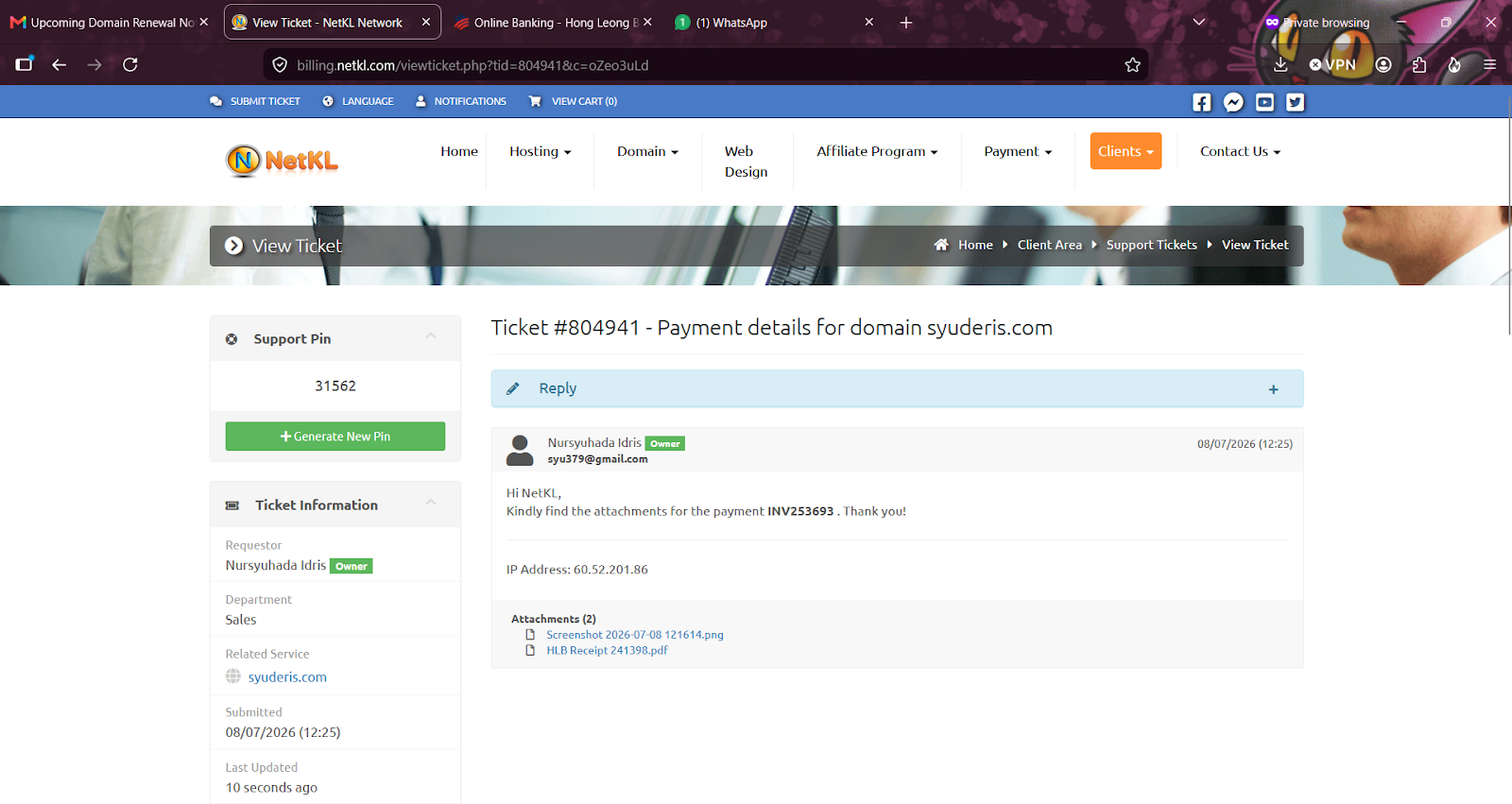The image size is (1512, 804).
Task: Bookmark this page with star icon
Action: click(x=1132, y=65)
